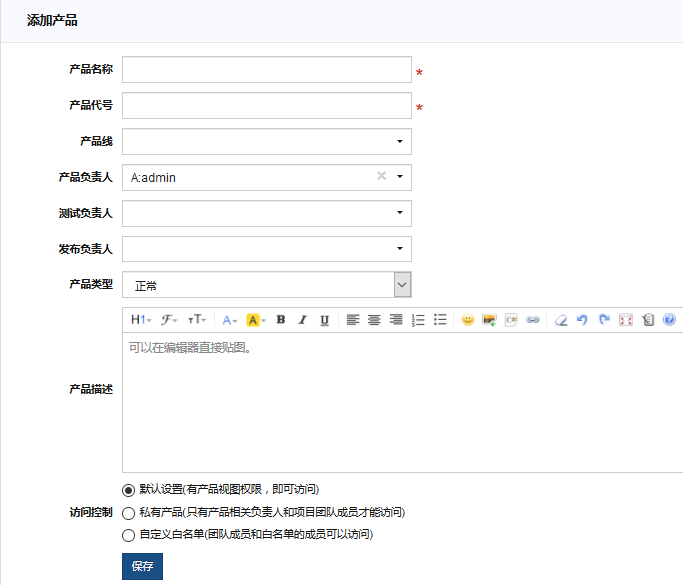
Task: Open the editor help icon
Action: (x=669, y=320)
